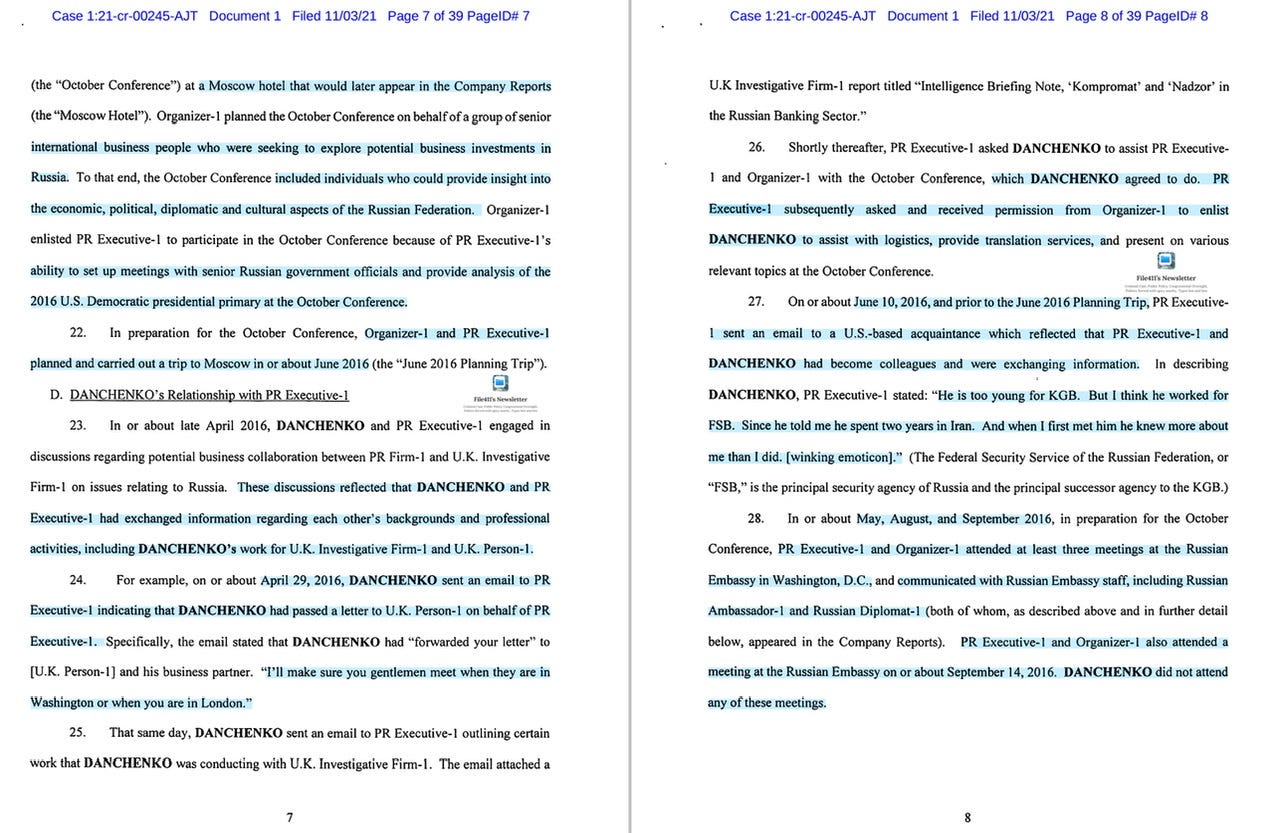Screen dimensions: 1280x833
Task: Click paragraph number 22.
Action: (77, 333)
